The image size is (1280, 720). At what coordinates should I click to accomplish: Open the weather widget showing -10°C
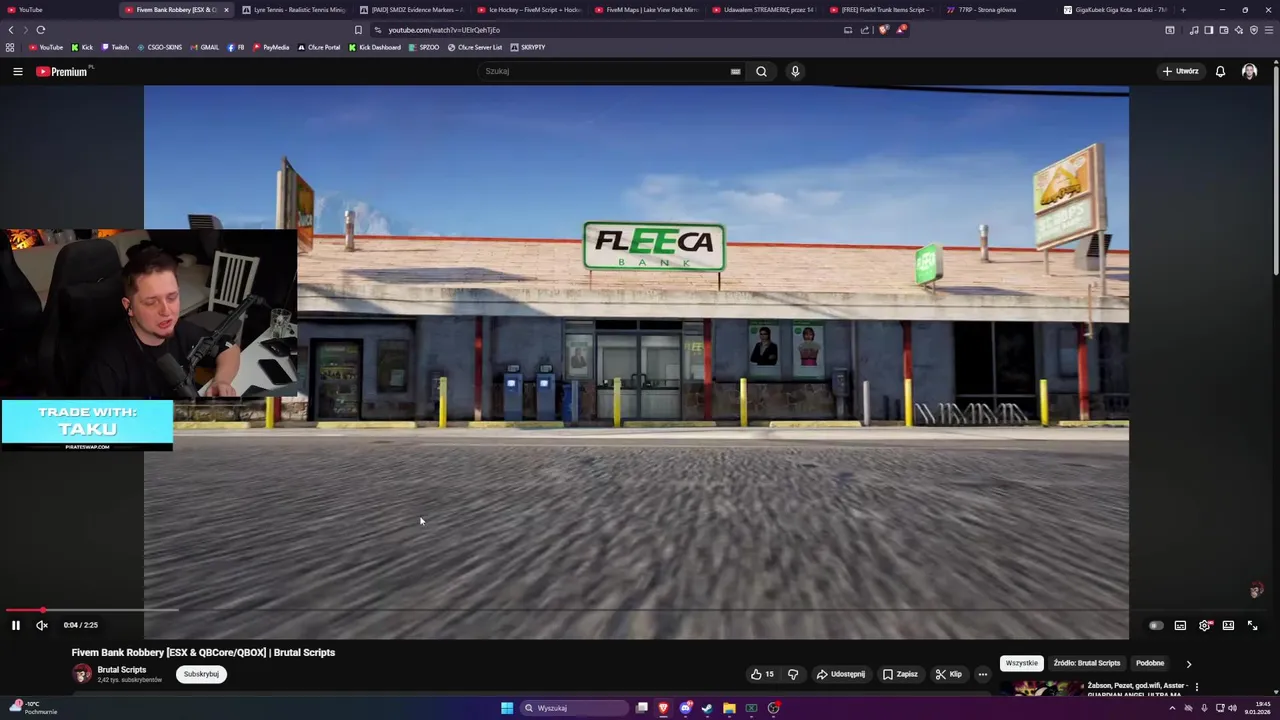coord(32,708)
